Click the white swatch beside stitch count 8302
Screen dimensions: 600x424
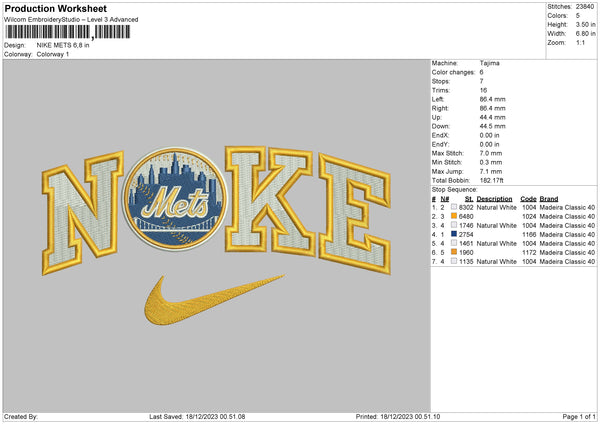click(454, 207)
